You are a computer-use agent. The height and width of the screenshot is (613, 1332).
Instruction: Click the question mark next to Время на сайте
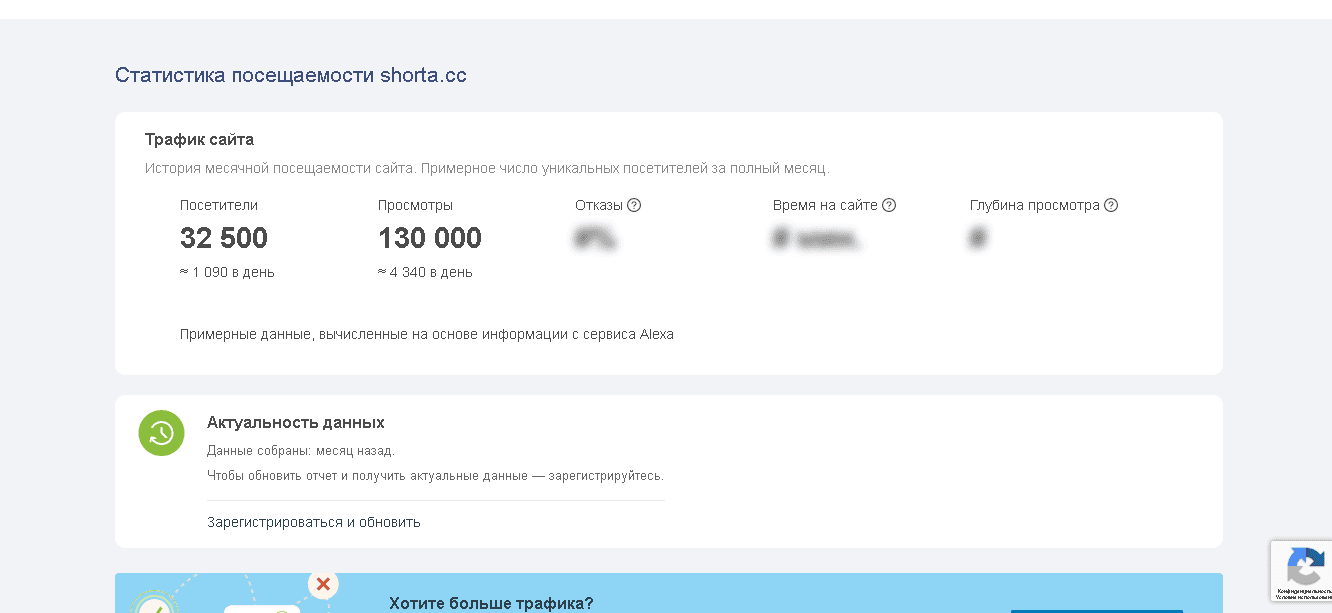[889, 205]
